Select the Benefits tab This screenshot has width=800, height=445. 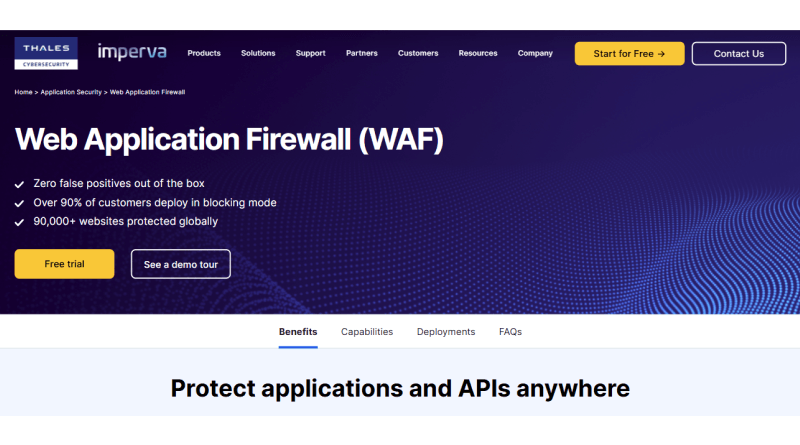click(x=298, y=332)
